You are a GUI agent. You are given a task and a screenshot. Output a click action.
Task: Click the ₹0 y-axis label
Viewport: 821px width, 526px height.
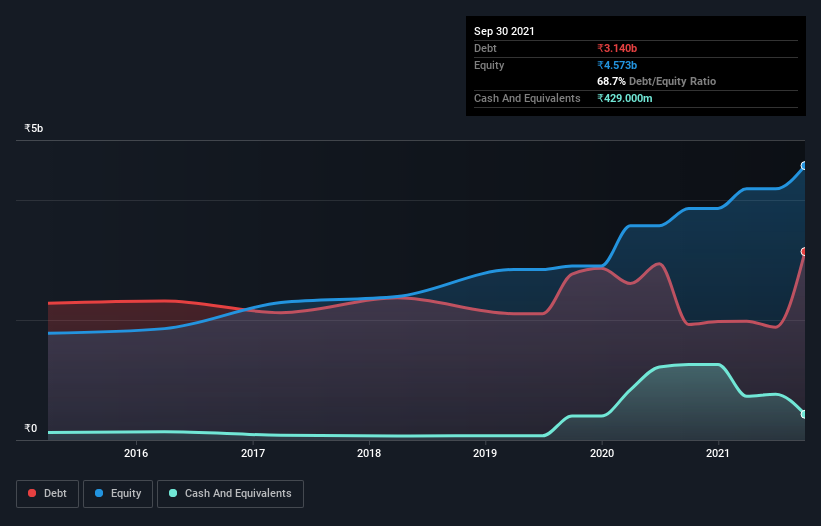click(31, 428)
